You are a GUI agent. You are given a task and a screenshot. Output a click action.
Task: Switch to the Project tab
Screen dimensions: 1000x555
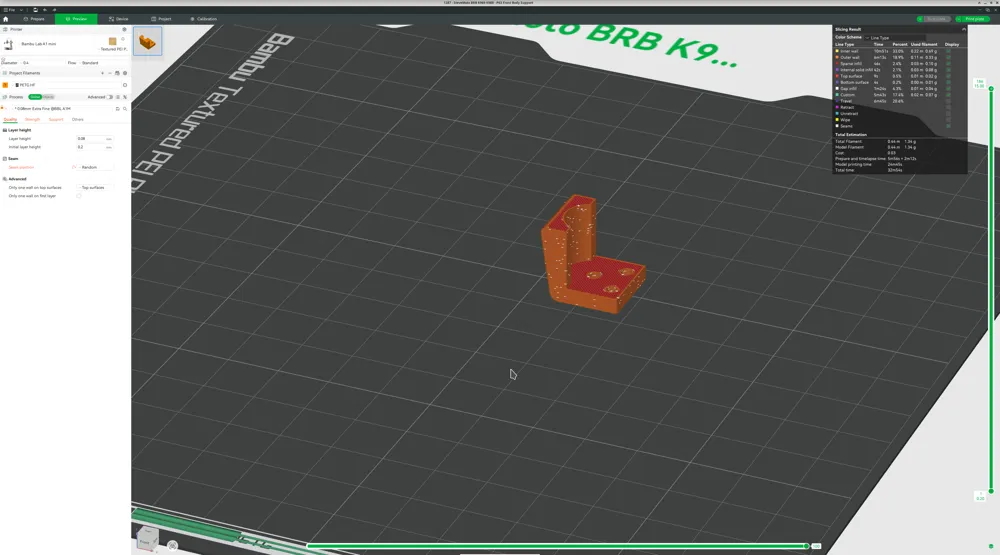pos(161,19)
